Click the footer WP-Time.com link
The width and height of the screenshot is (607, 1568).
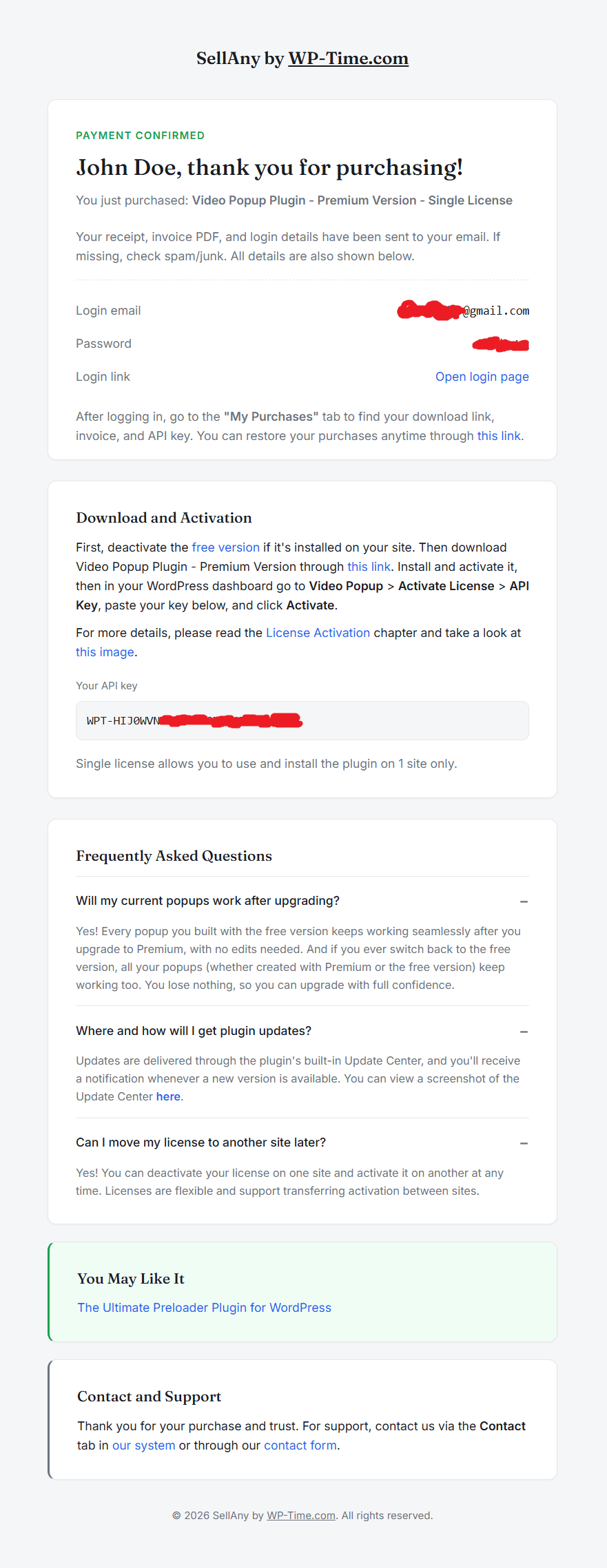[301, 1516]
